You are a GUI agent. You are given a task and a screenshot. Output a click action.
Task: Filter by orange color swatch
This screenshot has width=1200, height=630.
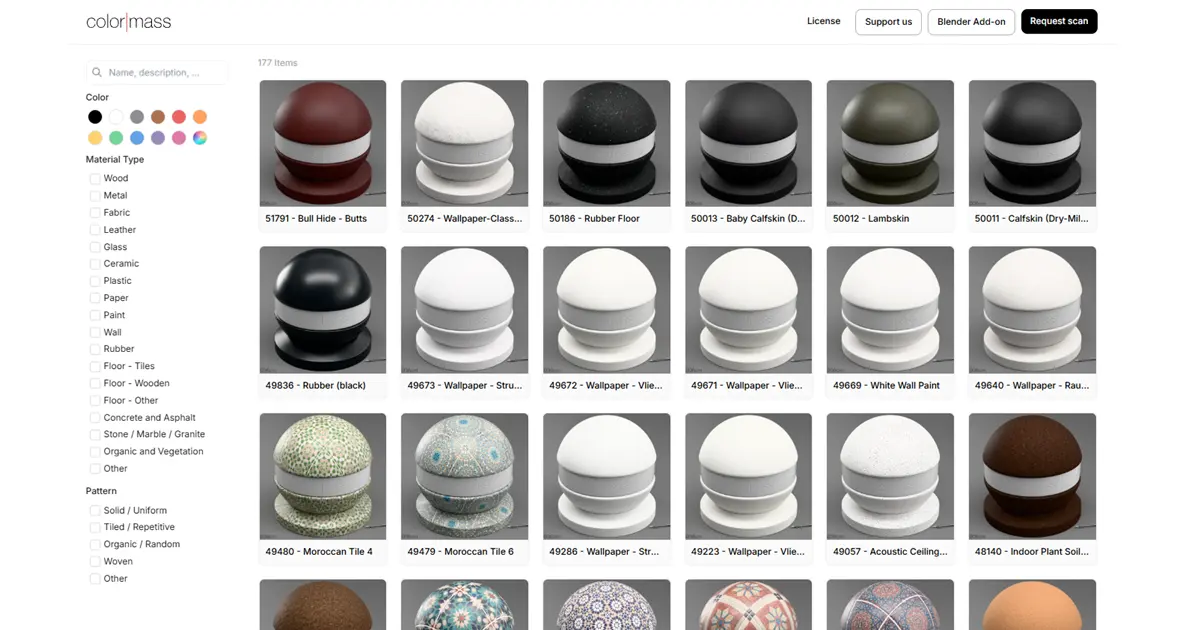(200, 117)
